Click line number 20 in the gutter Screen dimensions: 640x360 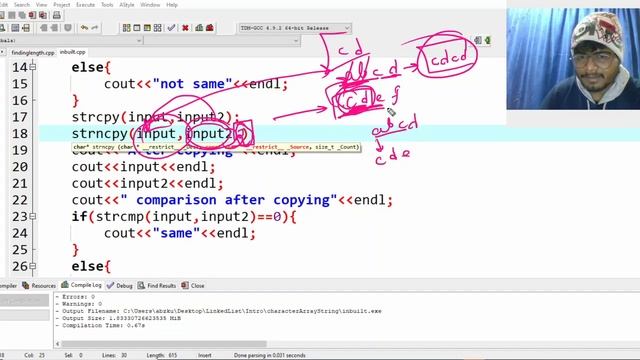tap(20, 167)
